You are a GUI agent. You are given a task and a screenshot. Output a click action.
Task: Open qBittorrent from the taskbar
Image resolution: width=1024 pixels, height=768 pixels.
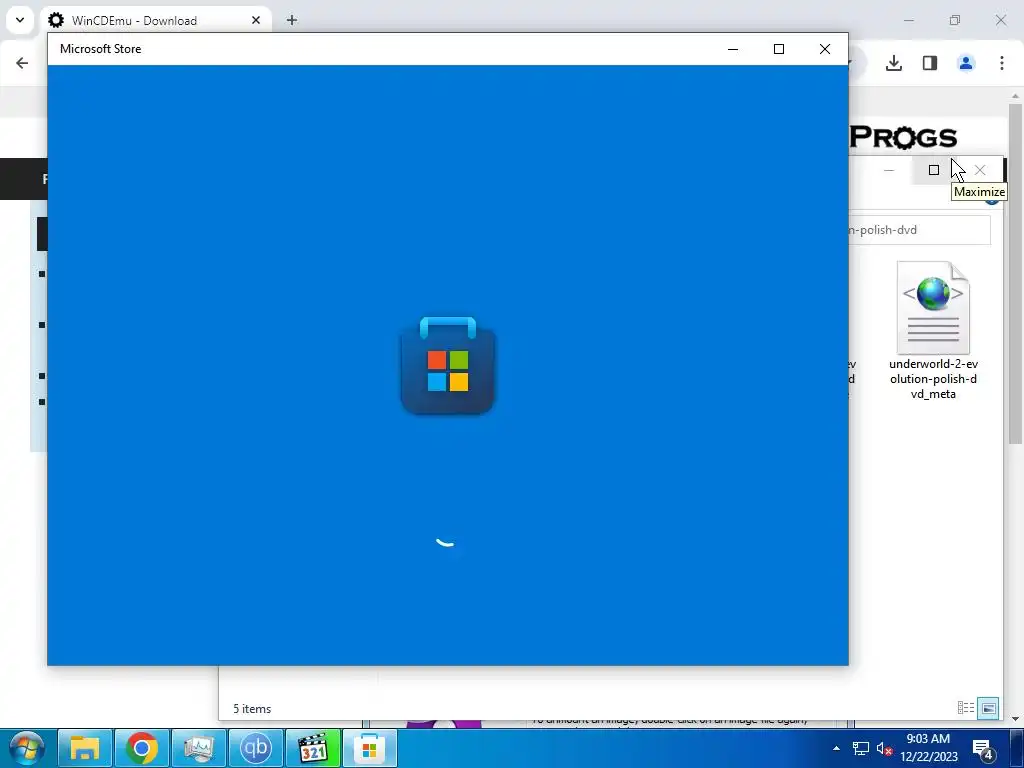pyautogui.click(x=255, y=748)
